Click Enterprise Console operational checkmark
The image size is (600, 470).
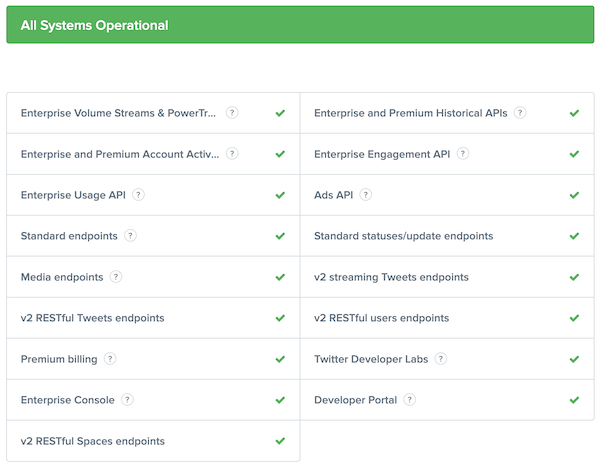(280, 400)
